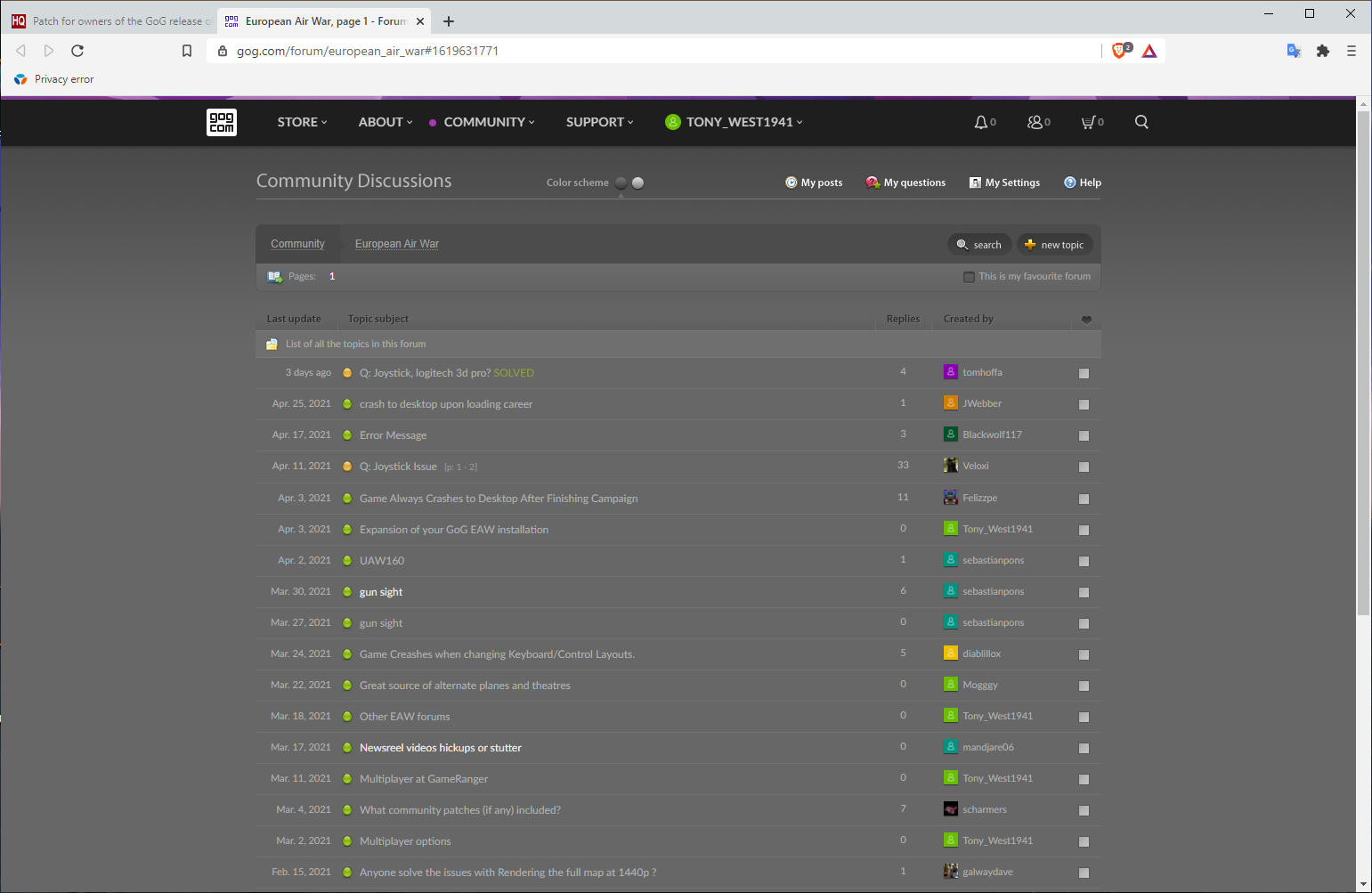Expand the ABOUT dropdown menu
This screenshot has width=1372, height=893.
pos(386,122)
